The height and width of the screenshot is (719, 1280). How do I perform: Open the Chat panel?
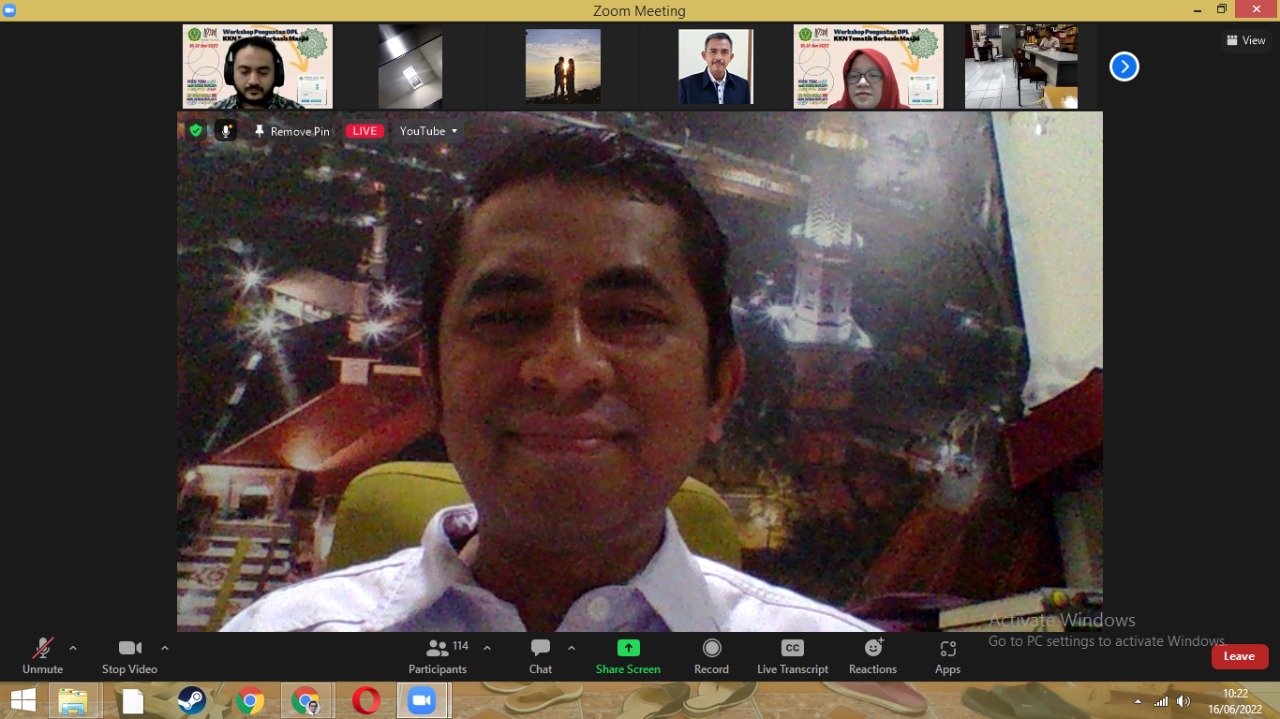pyautogui.click(x=540, y=656)
